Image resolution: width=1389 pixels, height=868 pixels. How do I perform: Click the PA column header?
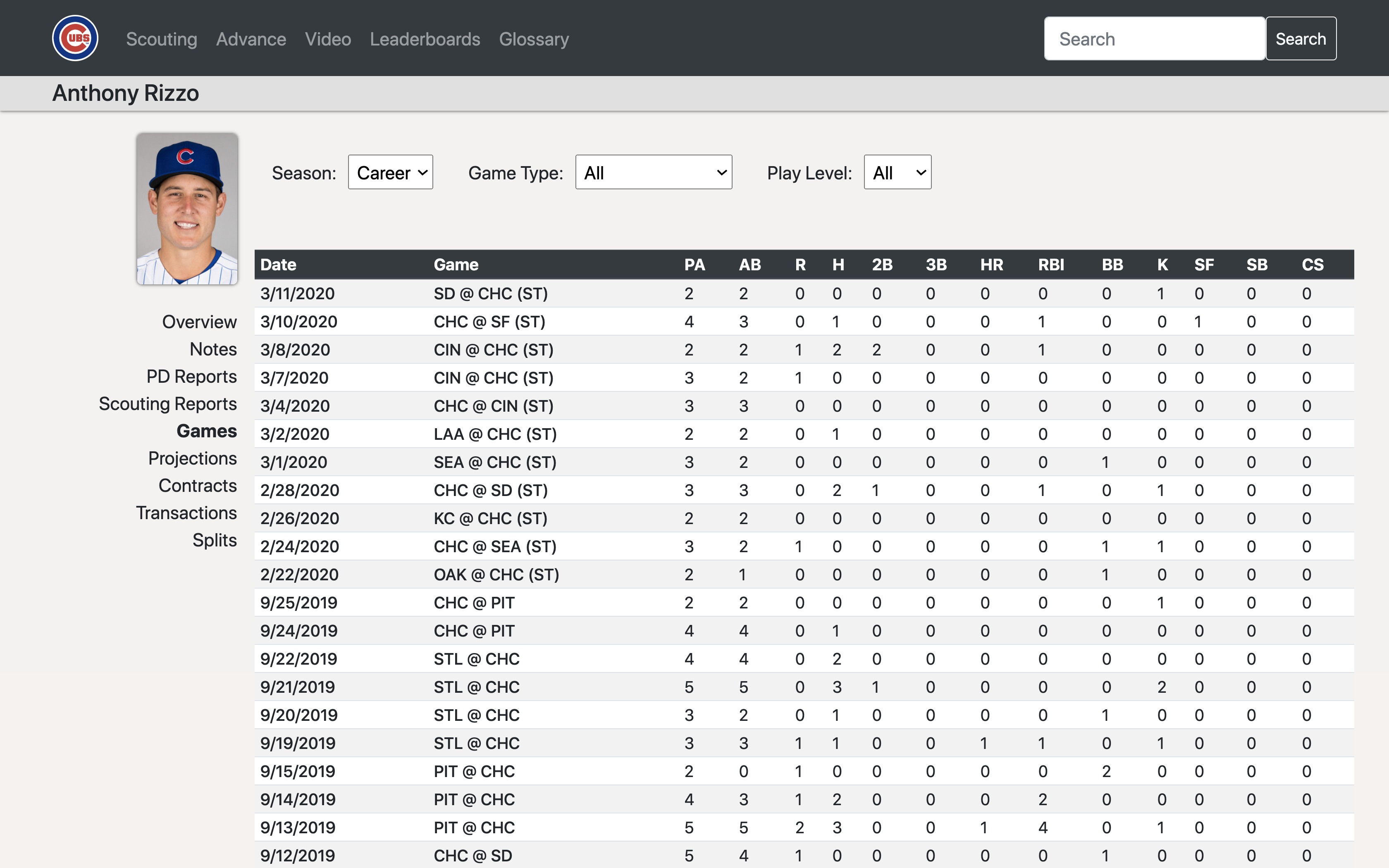[694, 265]
